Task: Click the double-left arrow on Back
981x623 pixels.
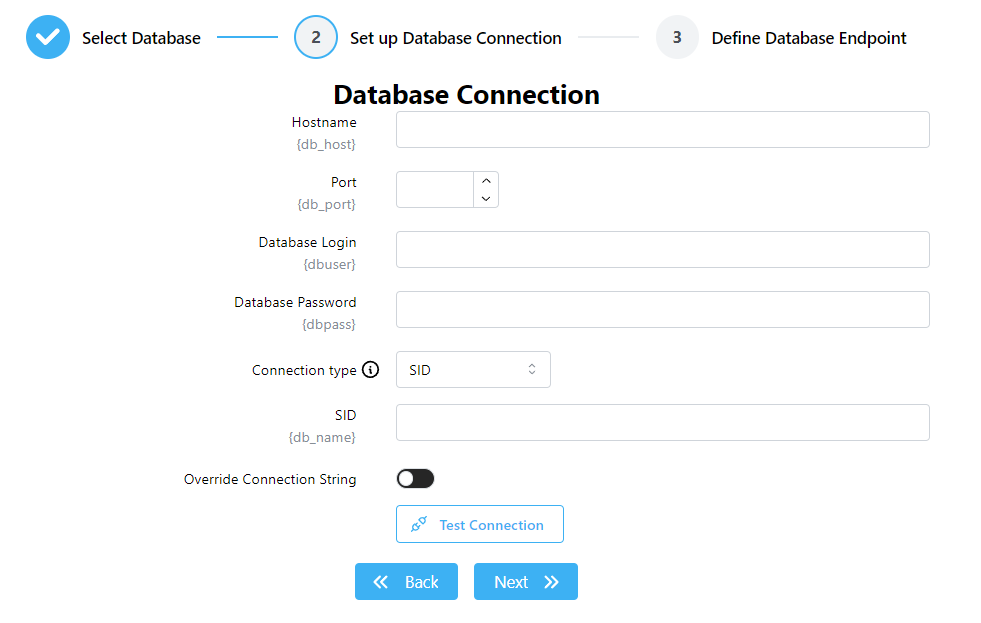Action: pos(381,582)
